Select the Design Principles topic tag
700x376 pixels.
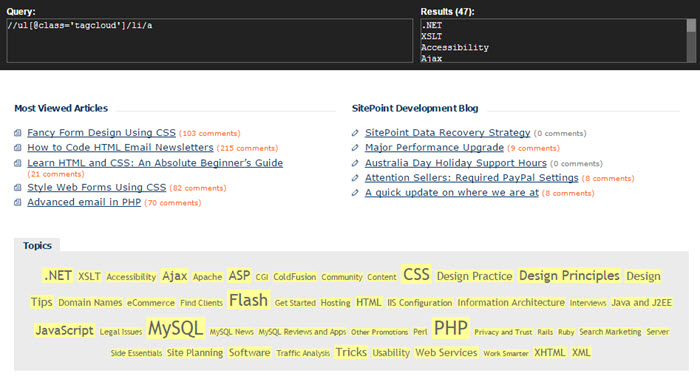tap(569, 276)
